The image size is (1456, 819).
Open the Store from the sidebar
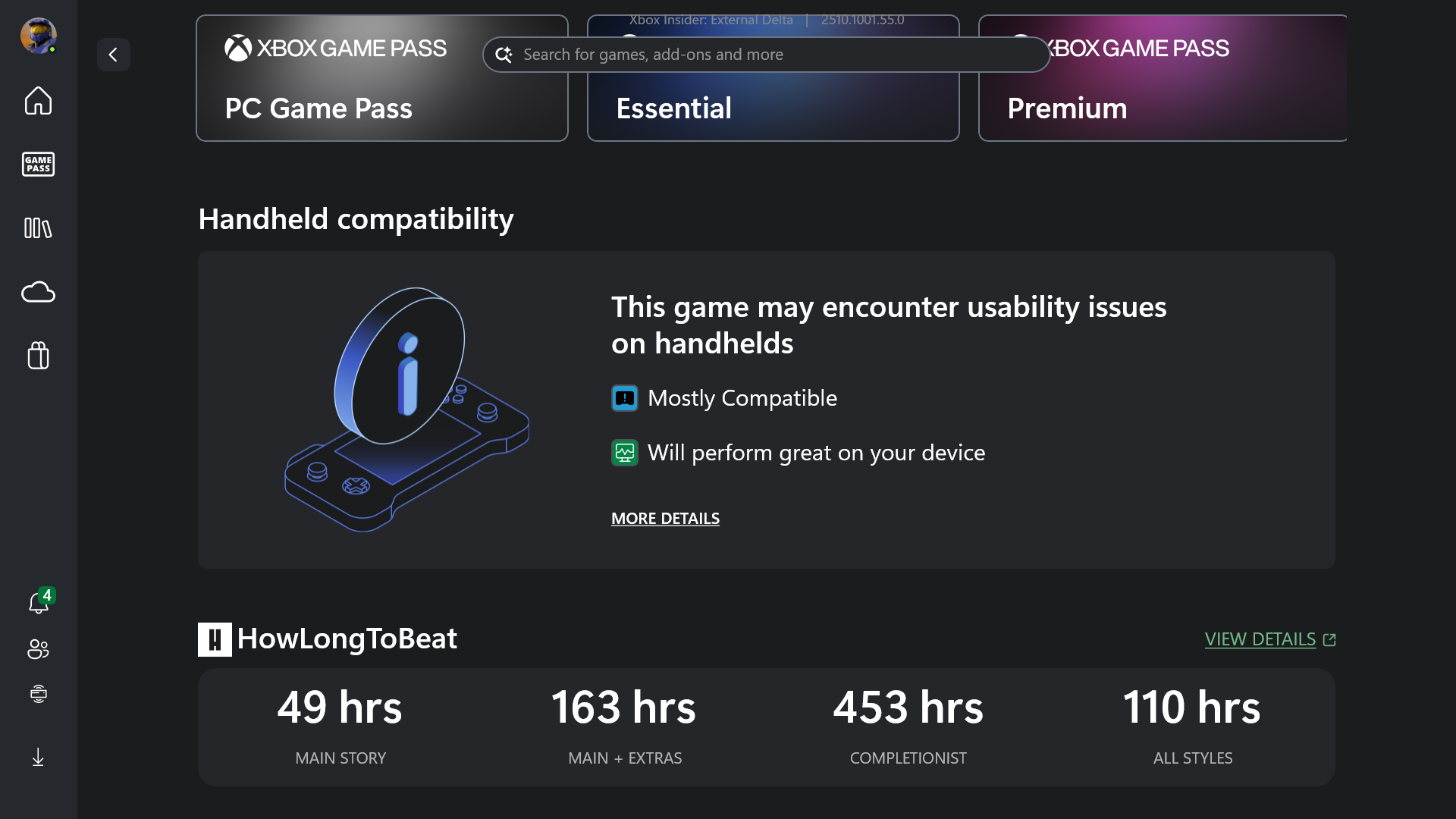[x=37, y=356]
